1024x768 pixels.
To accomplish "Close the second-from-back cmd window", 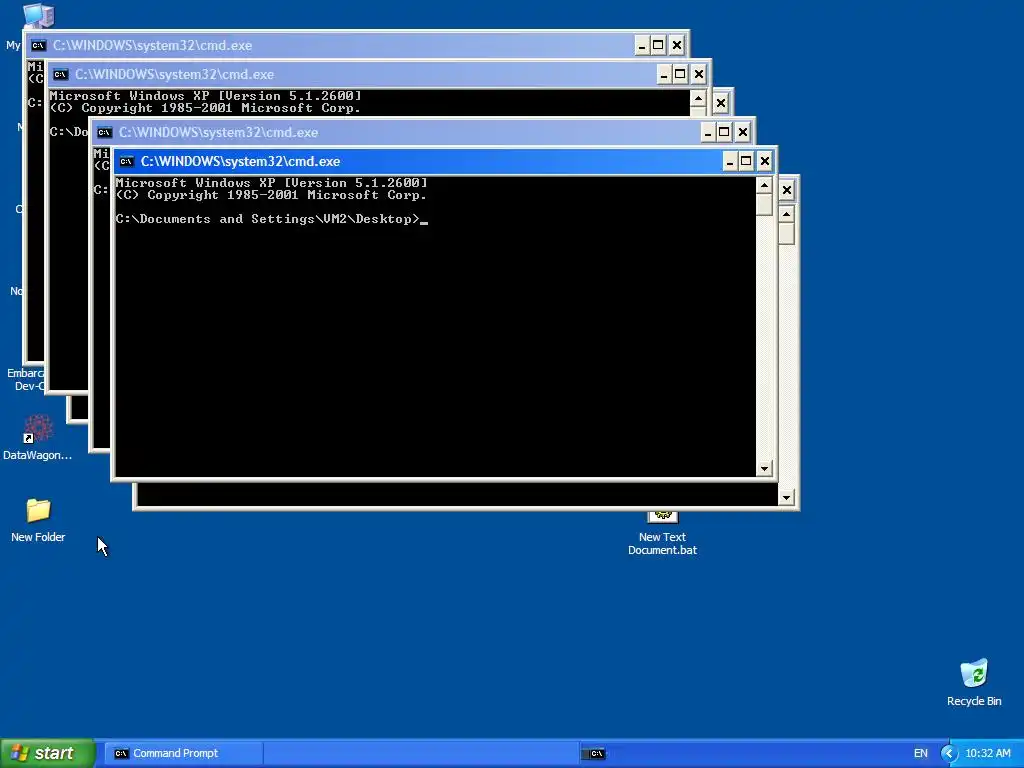I will [699, 74].
